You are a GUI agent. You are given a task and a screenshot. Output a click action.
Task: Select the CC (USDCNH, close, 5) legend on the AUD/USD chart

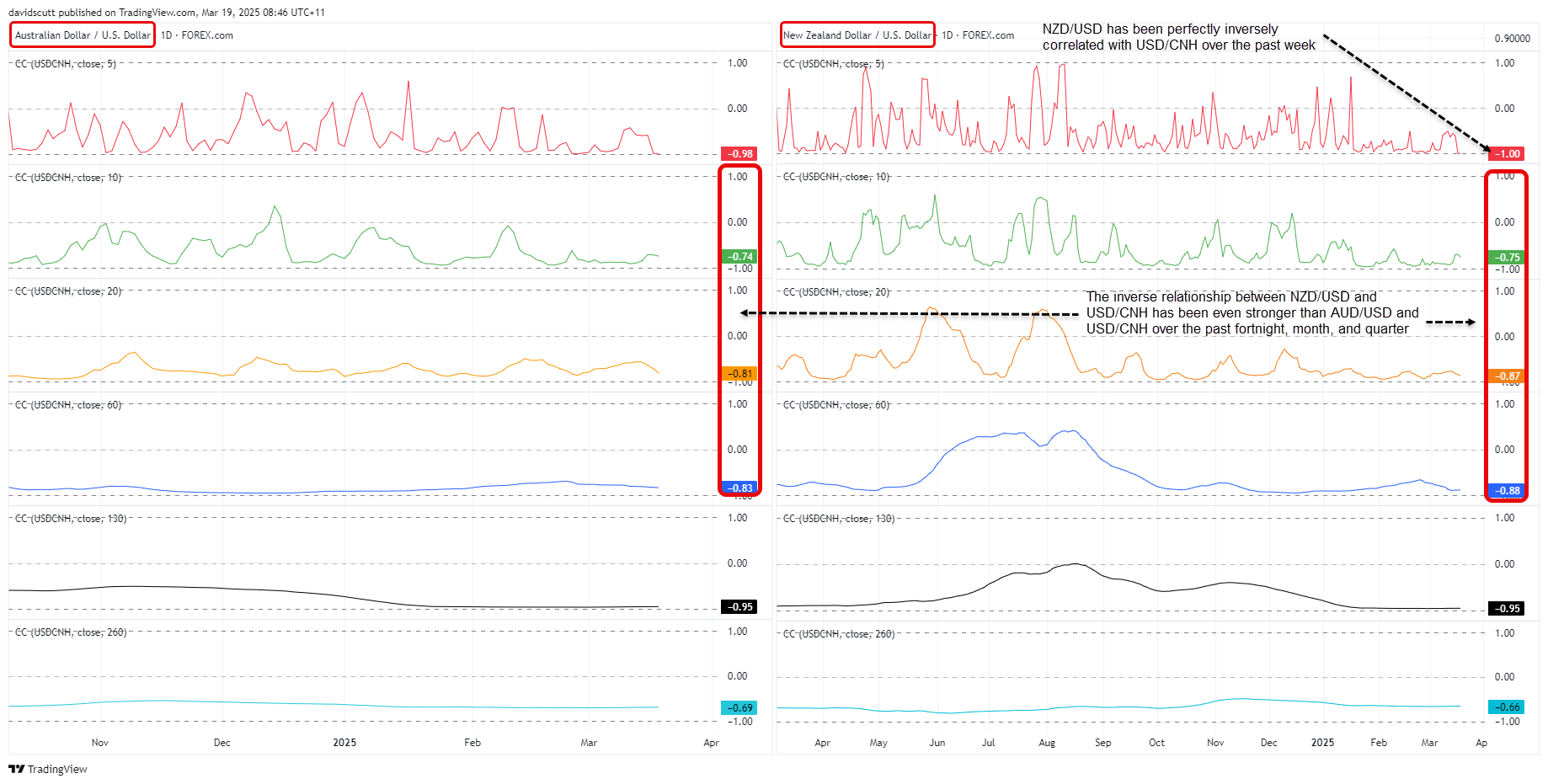[66, 64]
